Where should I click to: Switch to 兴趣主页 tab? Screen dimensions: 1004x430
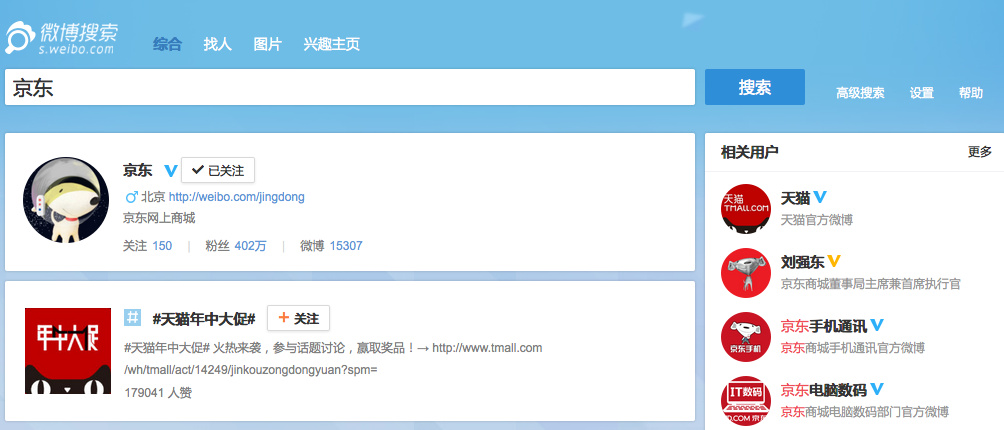332,44
